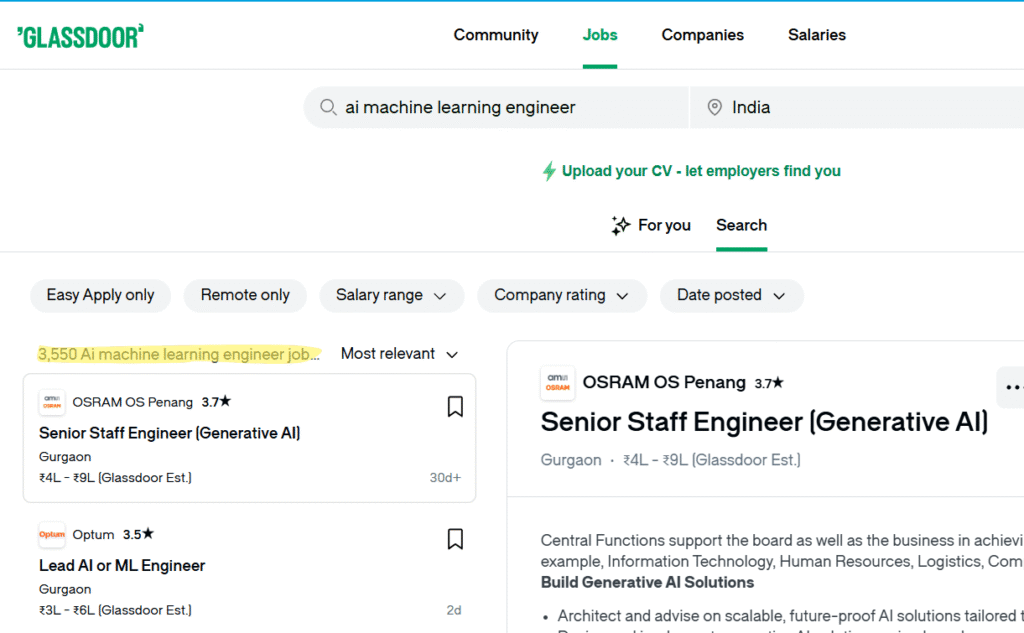
Task: Open Senior Staff Engineer job listing title
Action: tap(169, 433)
